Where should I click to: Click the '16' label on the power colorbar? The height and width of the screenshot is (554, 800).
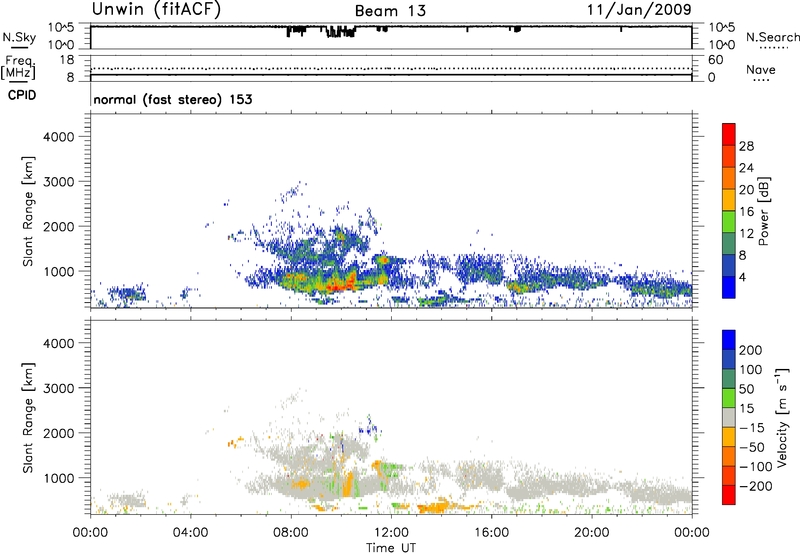click(746, 212)
